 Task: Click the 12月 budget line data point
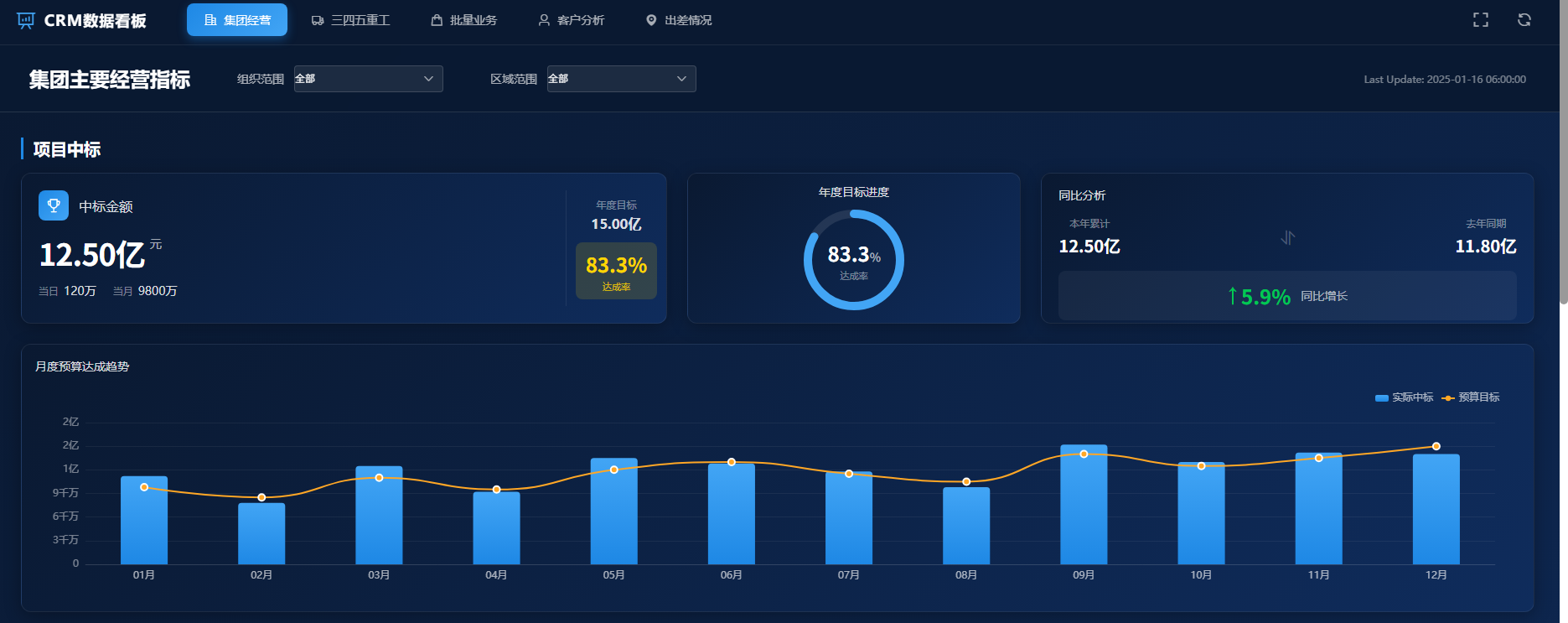click(1436, 446)
